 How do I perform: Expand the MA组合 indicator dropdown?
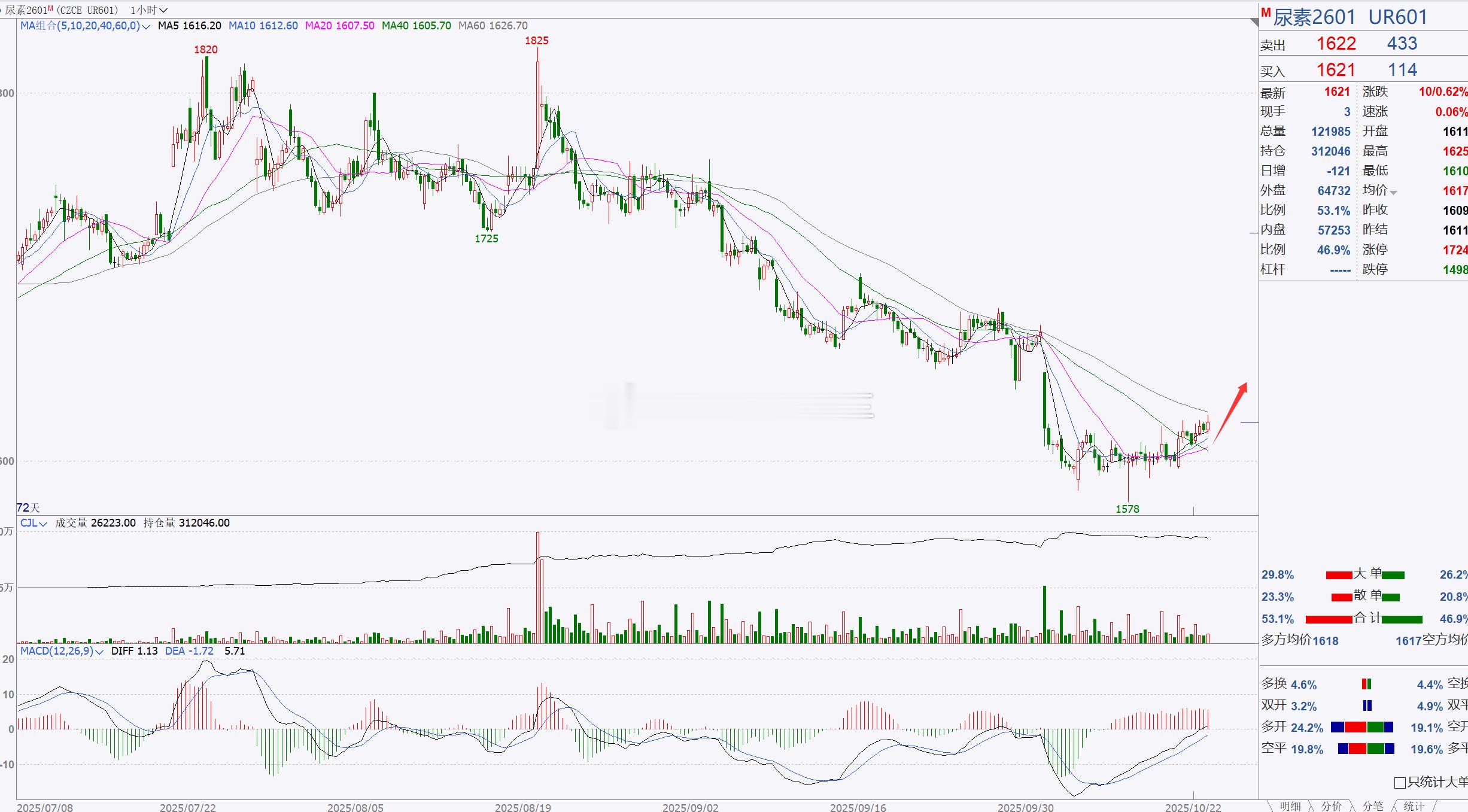coord(146,26)
